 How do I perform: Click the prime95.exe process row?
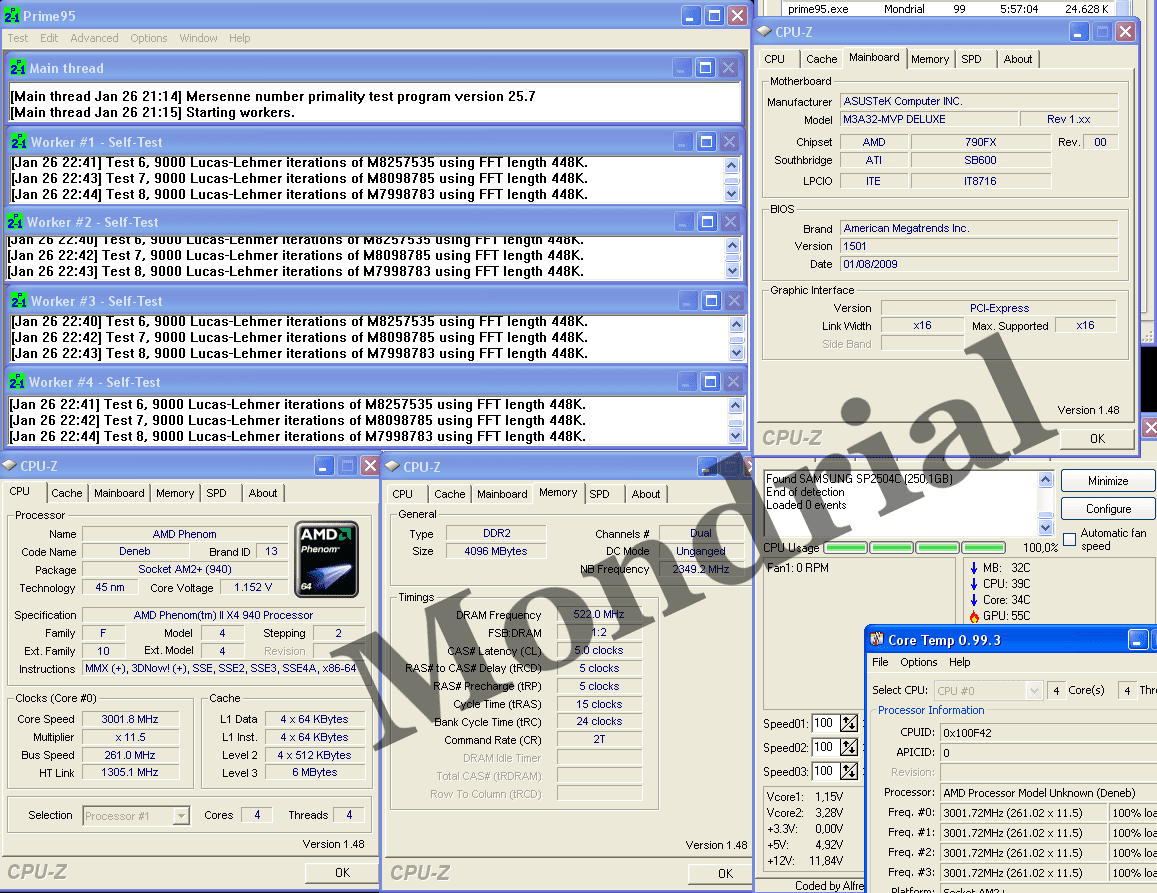coord(947,9)
